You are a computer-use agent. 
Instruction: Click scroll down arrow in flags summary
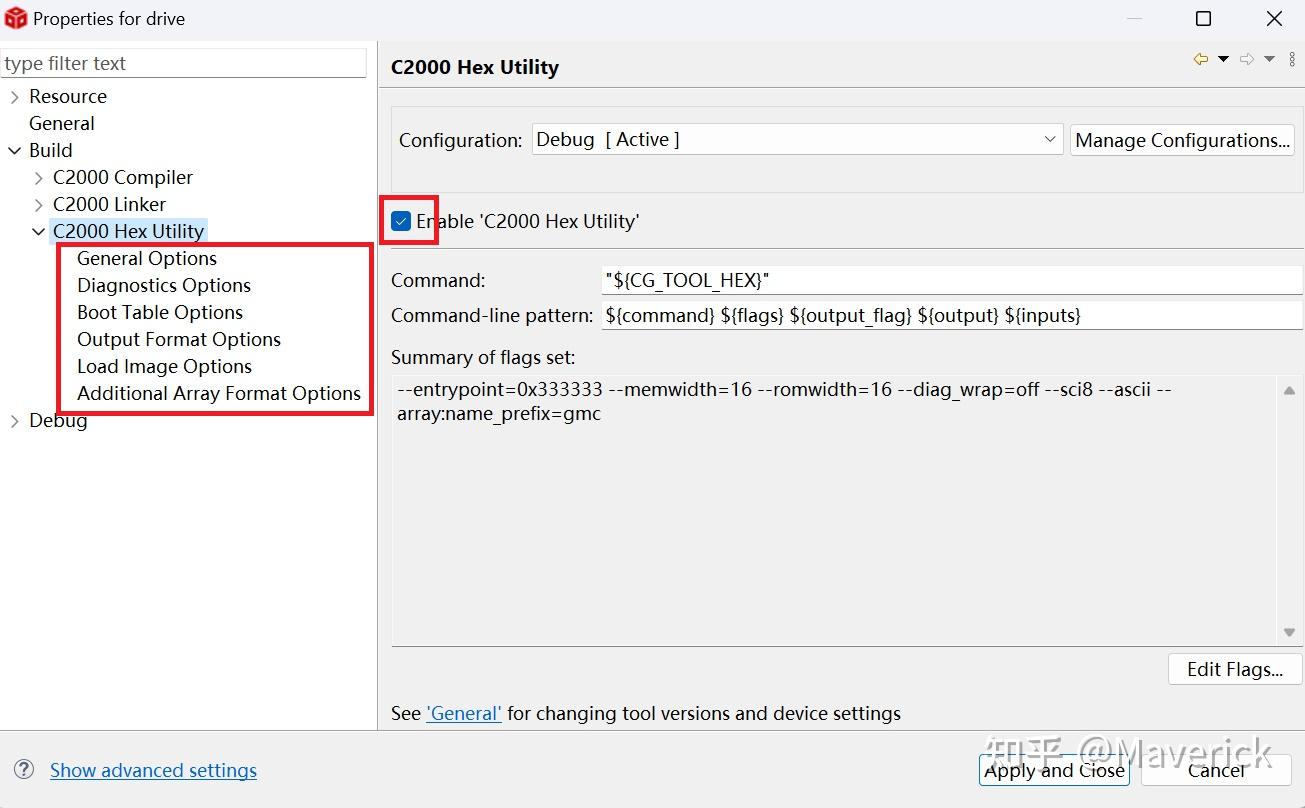[1289, 632]
